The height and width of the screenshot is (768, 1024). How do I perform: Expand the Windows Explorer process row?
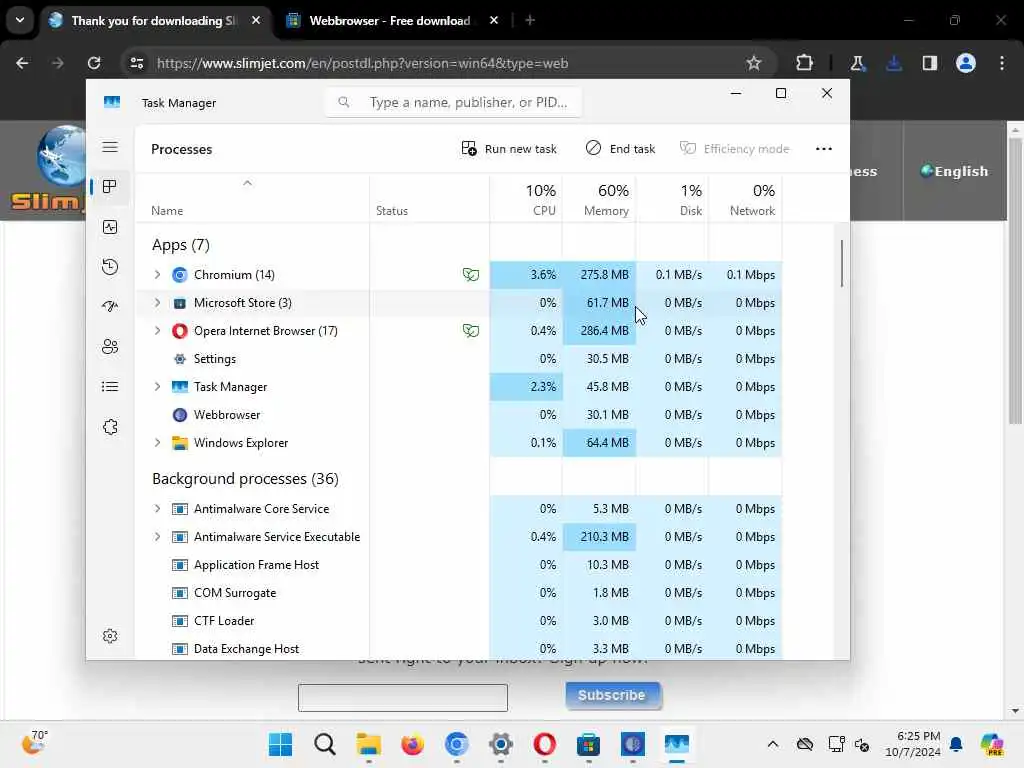pos(157,443)
